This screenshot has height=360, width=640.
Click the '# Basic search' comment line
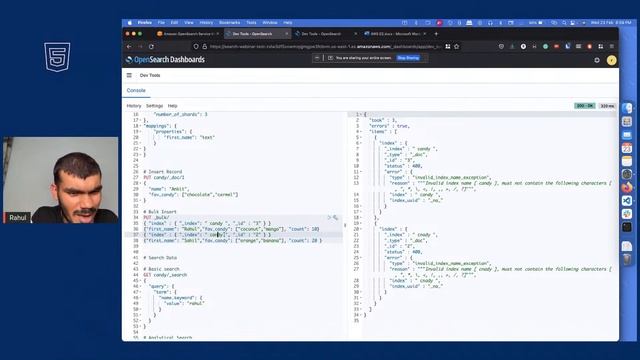[x=161, y=269]
